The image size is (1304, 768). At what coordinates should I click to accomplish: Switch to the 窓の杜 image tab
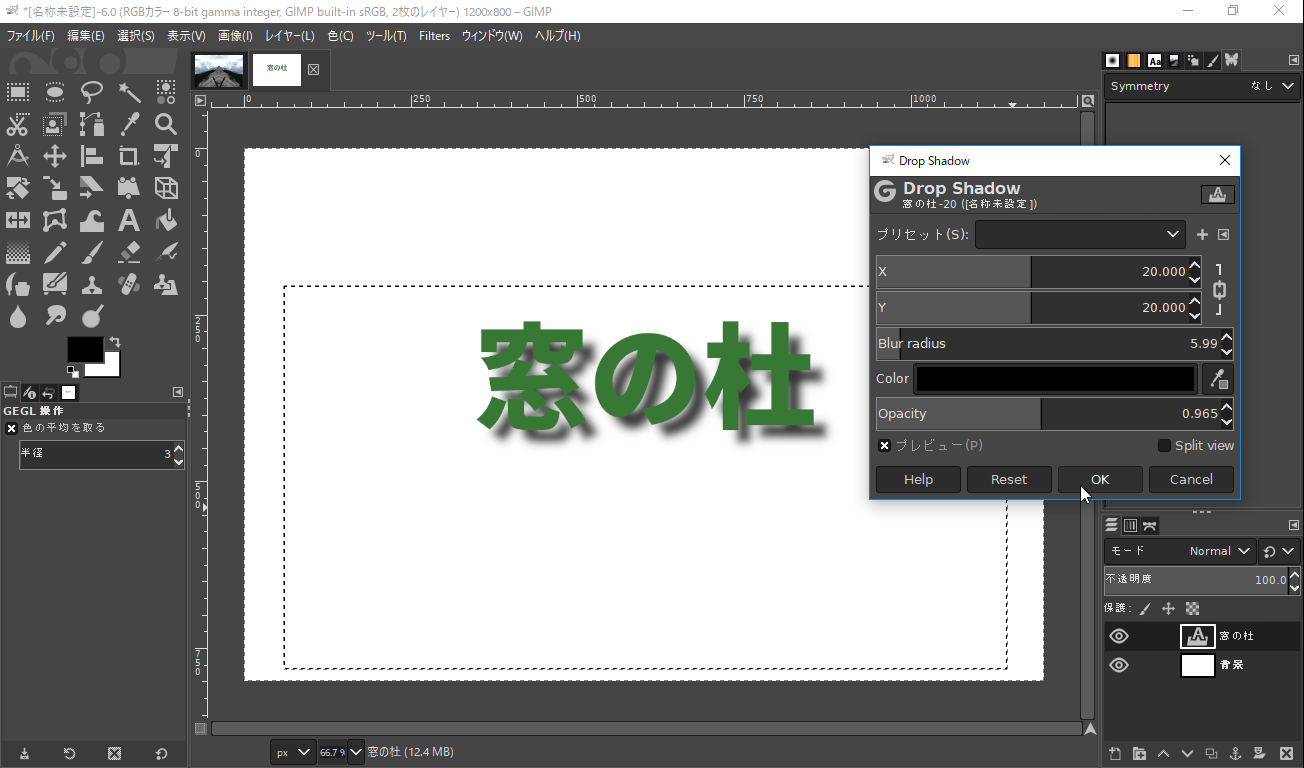[275, 69]
